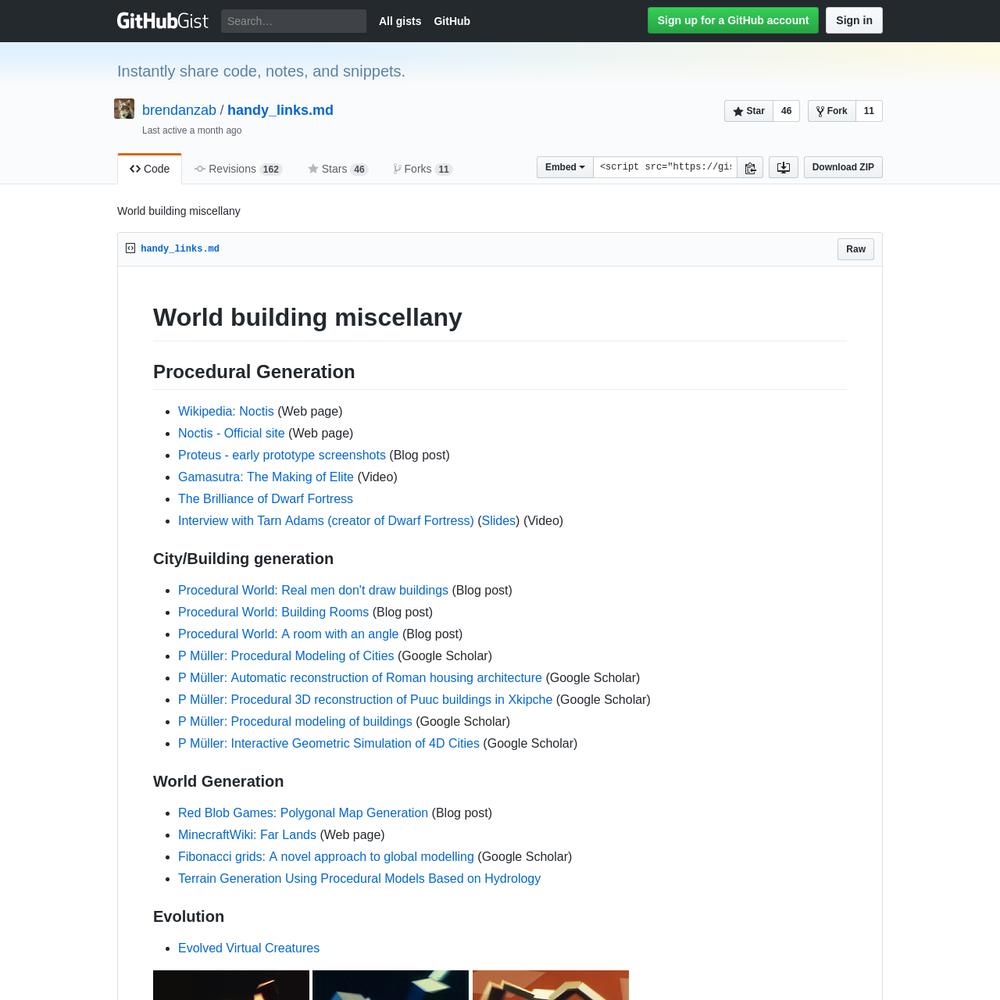Click the 'World Generation' heading
The width and height of the screenshot is (1000, 1000).
click(x=218, y=781)
